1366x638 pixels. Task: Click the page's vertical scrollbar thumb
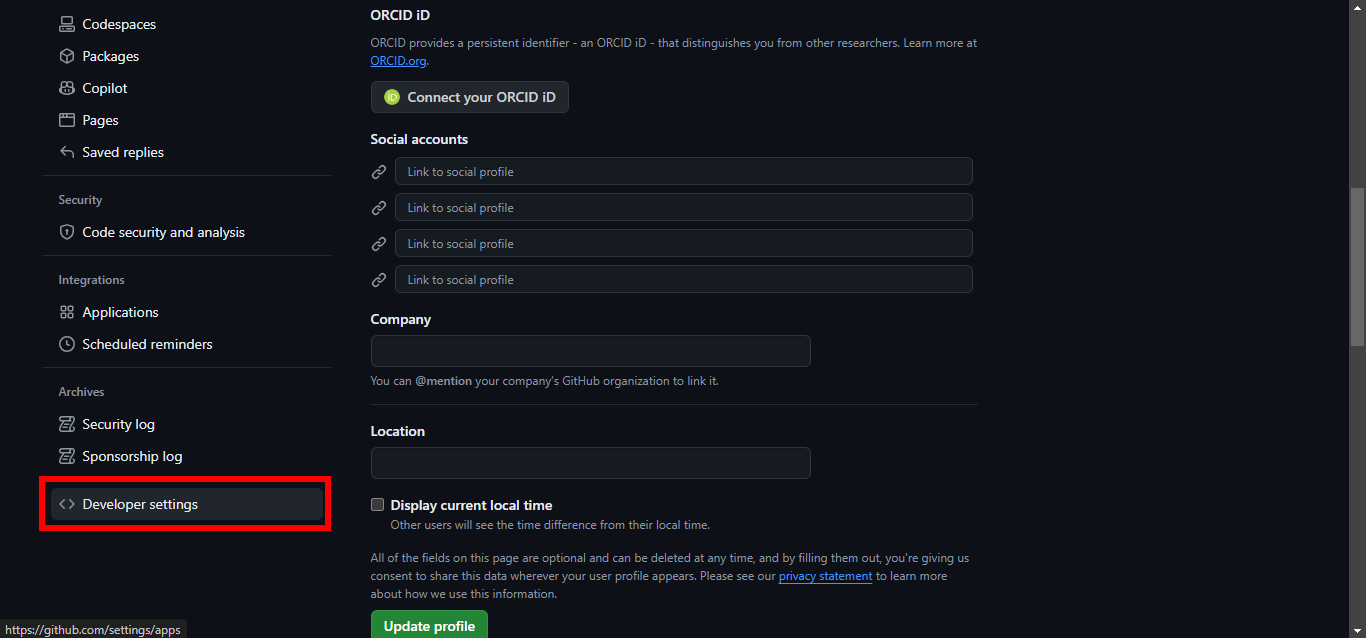point(1357,265)
